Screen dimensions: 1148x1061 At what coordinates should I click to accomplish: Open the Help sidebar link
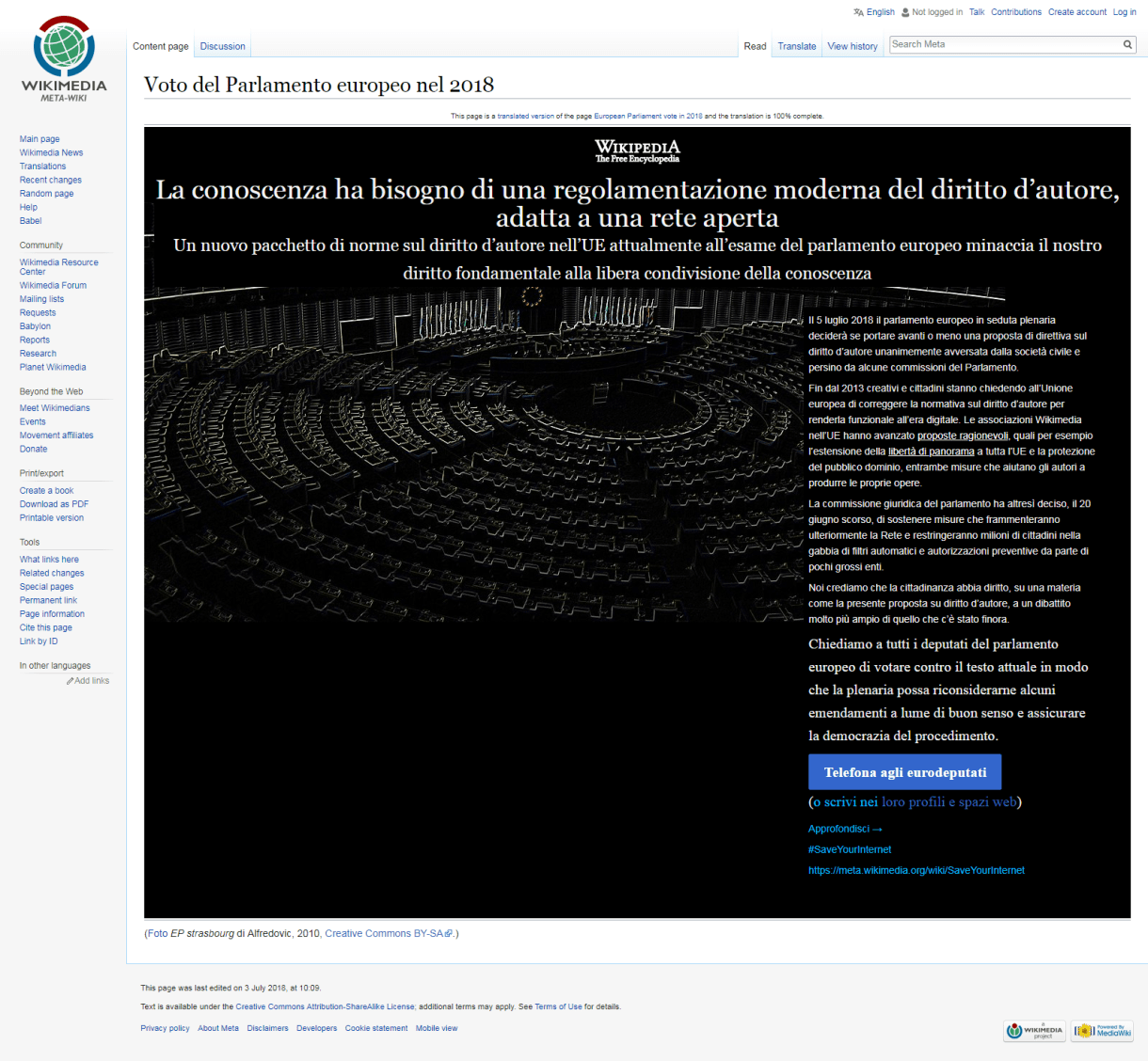[x=28, y=207]
